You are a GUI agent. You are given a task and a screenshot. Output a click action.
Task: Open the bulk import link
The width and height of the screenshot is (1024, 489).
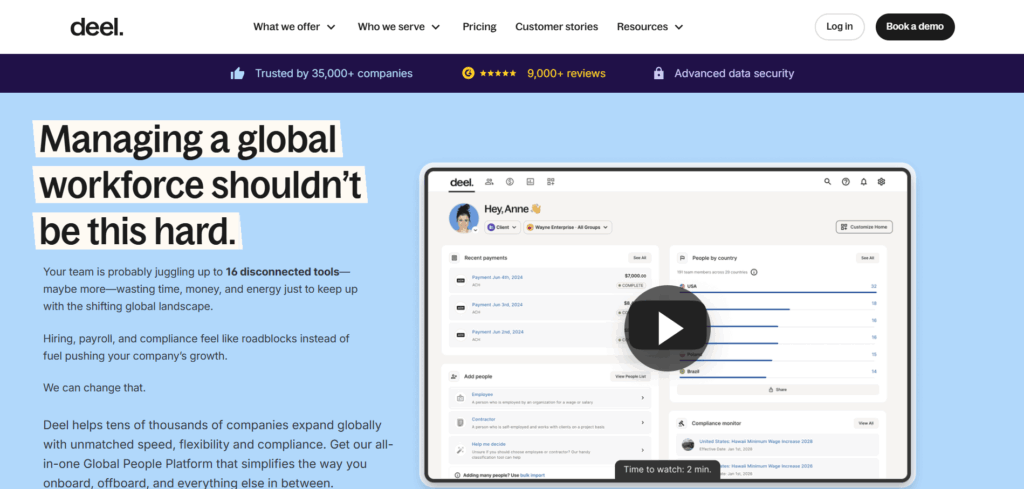532,475
